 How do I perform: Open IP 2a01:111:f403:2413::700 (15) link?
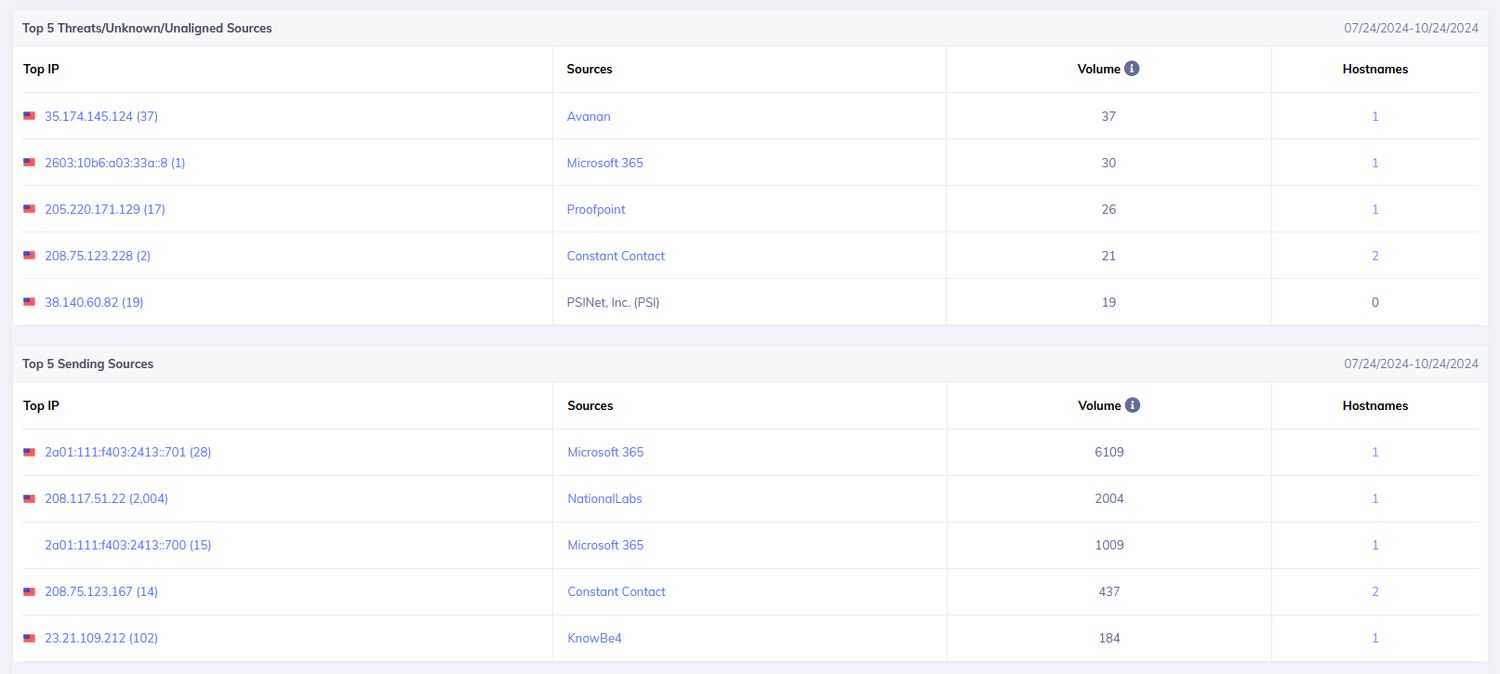(x=128, y=545)
